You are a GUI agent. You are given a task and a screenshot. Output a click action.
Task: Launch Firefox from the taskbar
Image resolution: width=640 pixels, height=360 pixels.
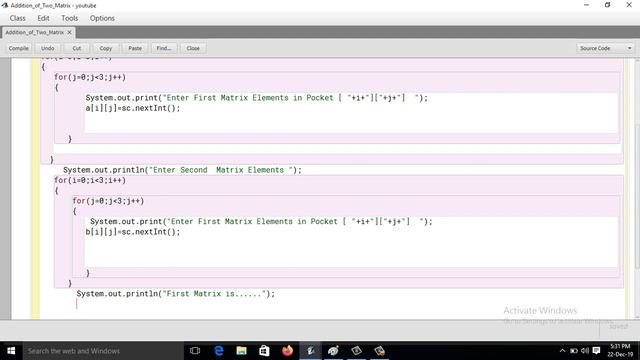tap(287, 351)
